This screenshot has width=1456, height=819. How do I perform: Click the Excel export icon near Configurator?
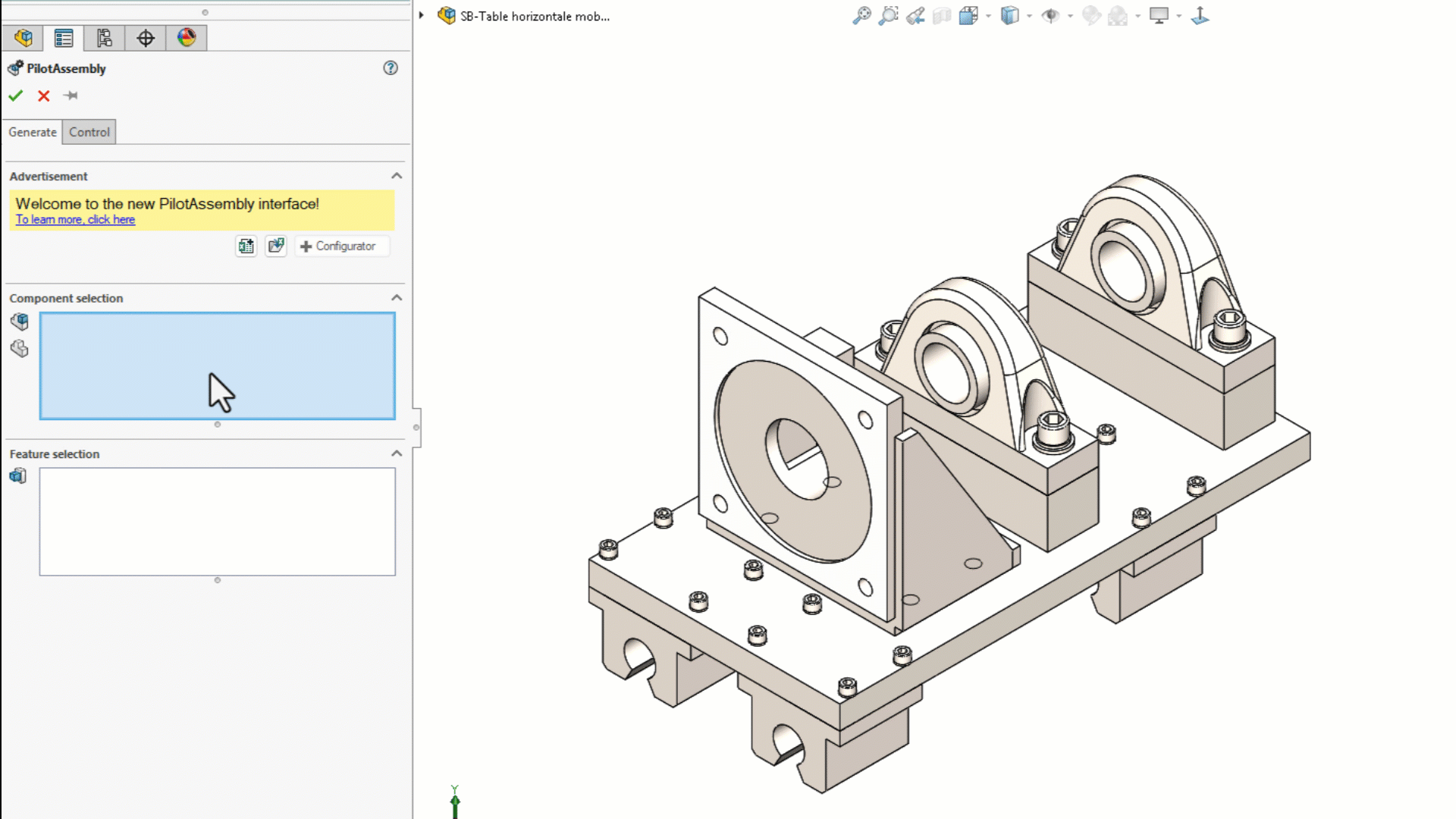[x=246, y=246]
